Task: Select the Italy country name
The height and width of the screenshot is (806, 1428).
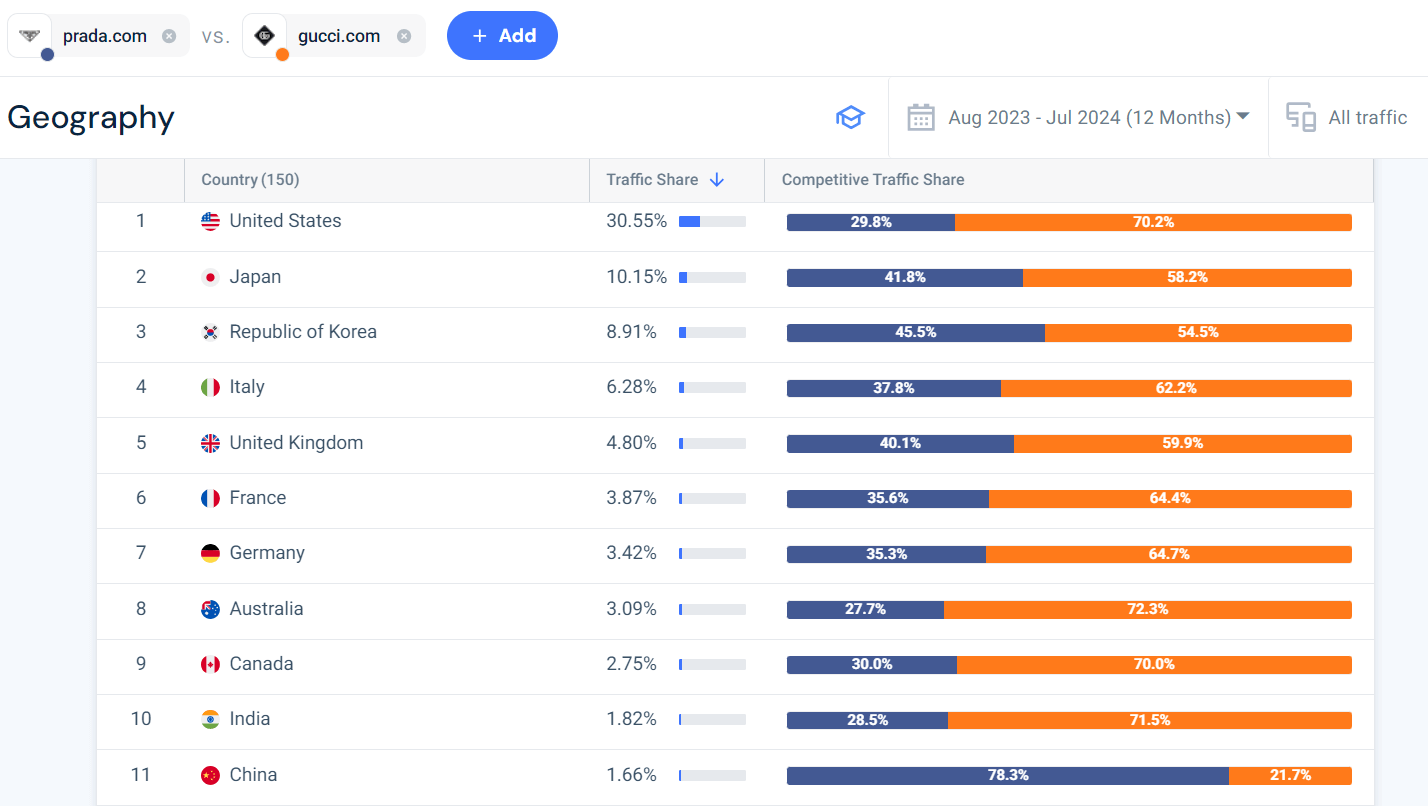Action: (x=247, y=387)
